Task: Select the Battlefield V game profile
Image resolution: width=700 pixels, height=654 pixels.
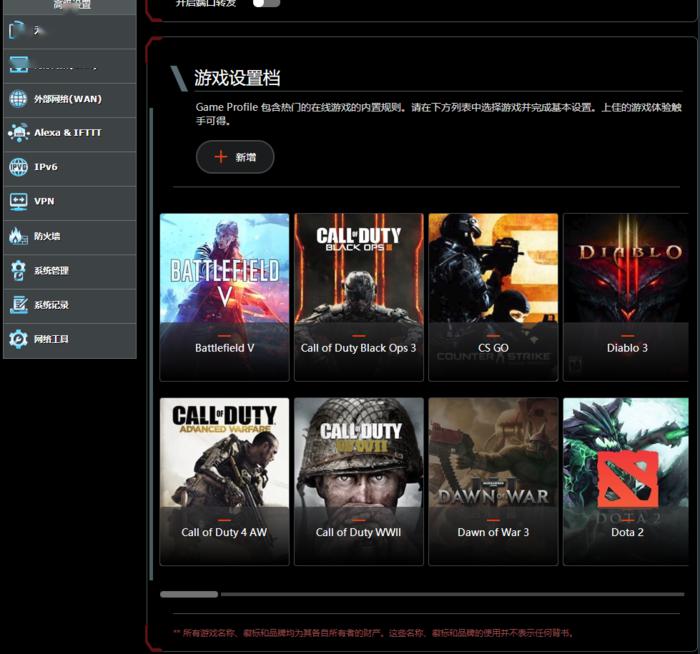Action: pyautogui.click(x=224, y=297)
